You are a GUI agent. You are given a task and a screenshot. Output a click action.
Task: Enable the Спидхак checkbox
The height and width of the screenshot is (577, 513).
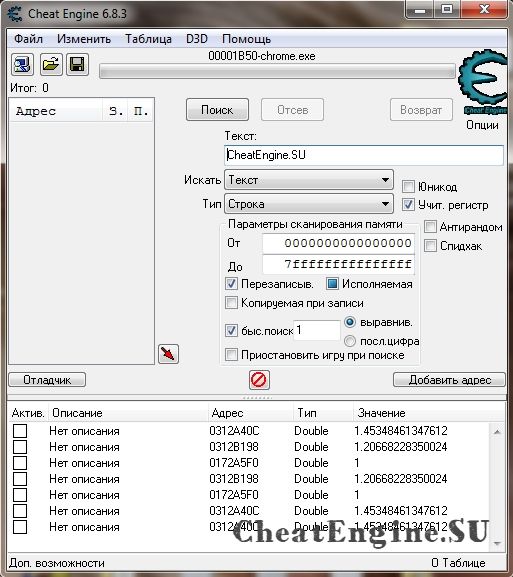click(430, 245)
